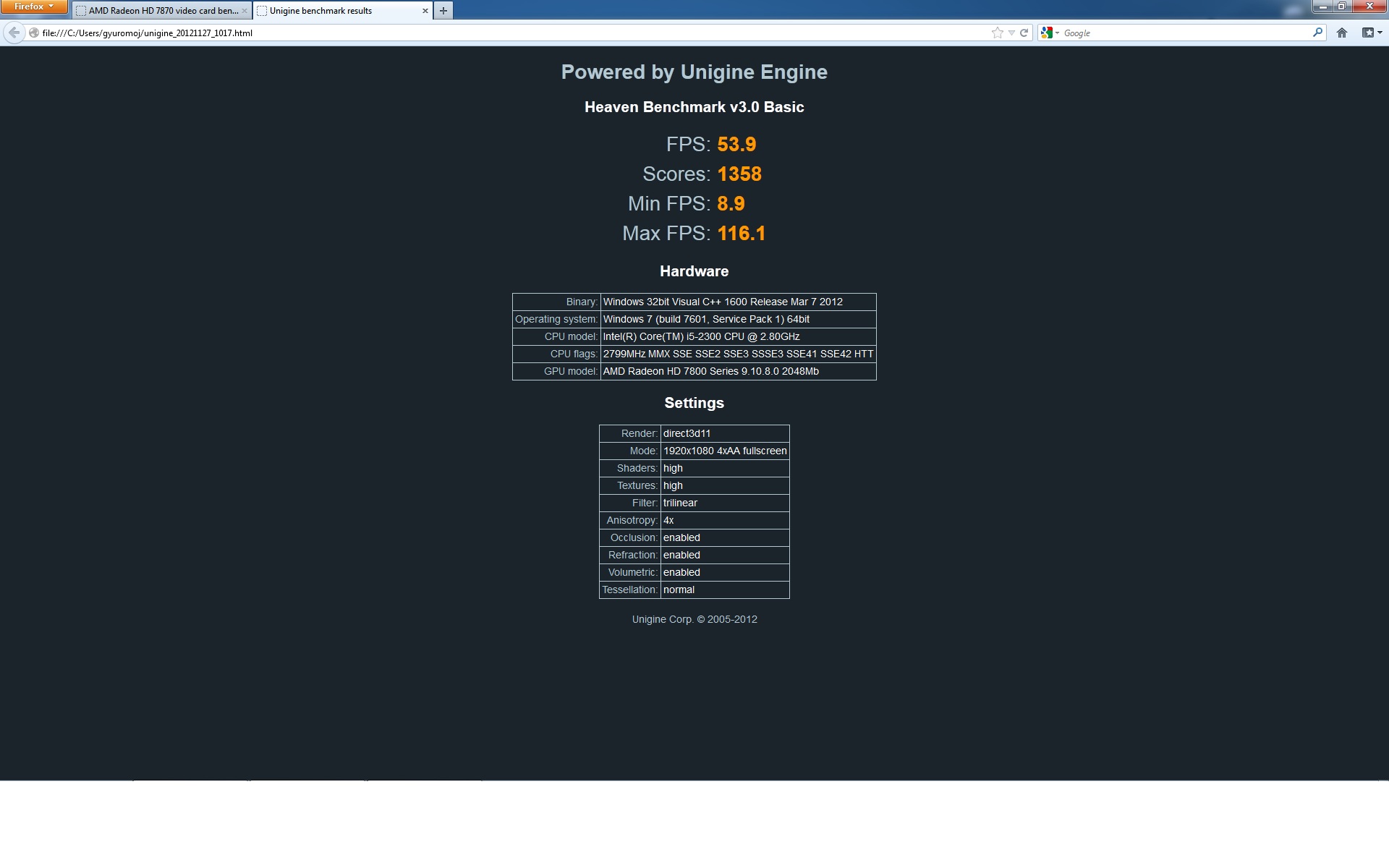
Task: Click the Tessellation normal value
Action: pyautogui.click(x=725, y=590)
